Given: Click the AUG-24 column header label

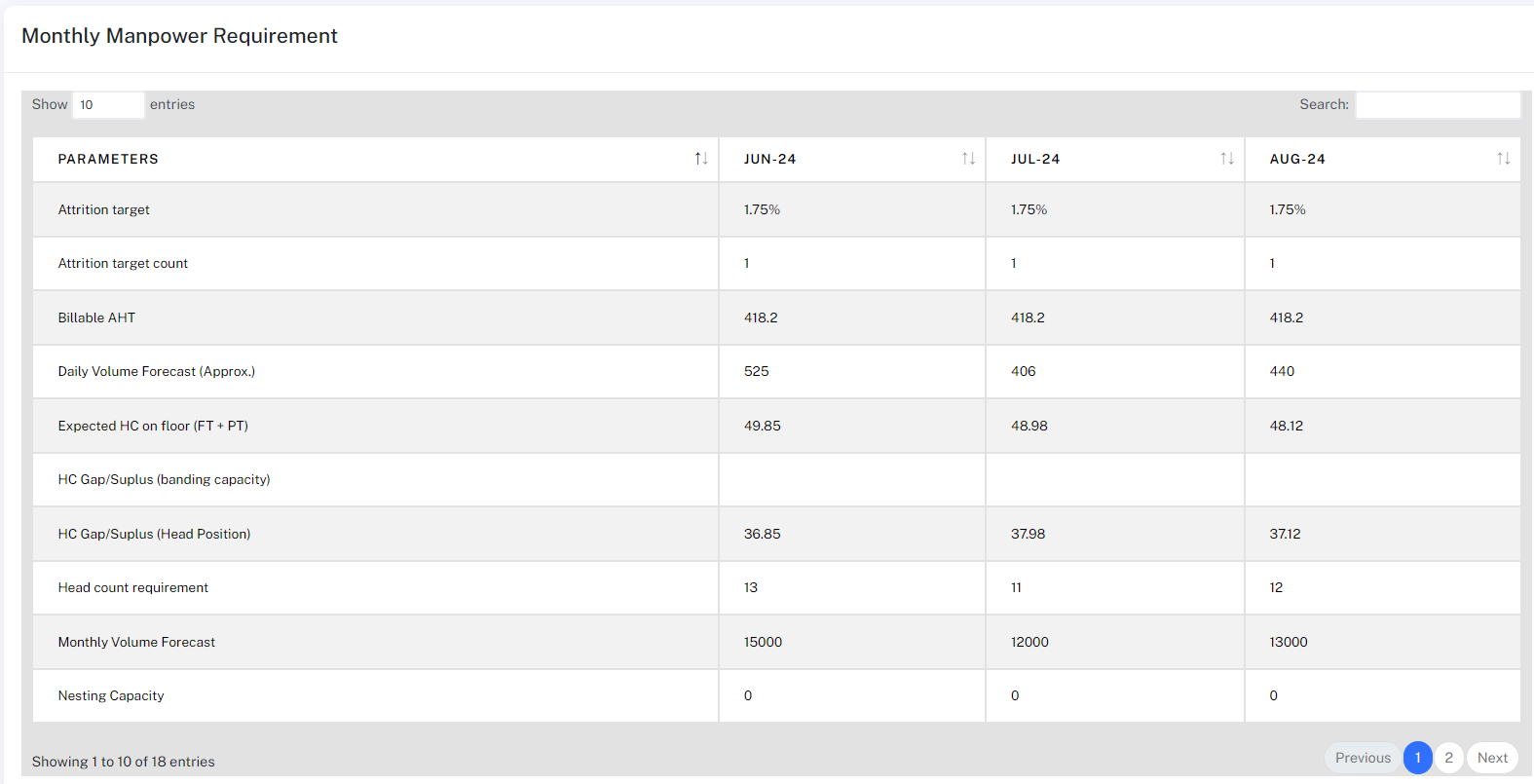Looking at the screenshot, I should pos(1297,159).
